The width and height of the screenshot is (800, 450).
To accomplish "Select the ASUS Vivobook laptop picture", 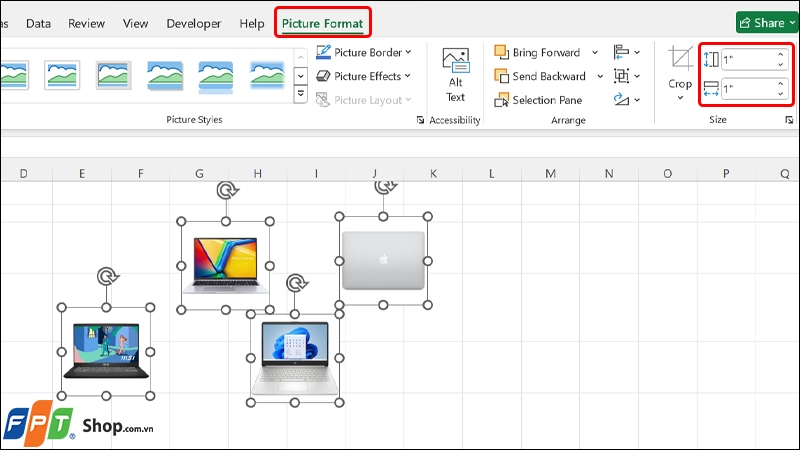I will [226, 265].
